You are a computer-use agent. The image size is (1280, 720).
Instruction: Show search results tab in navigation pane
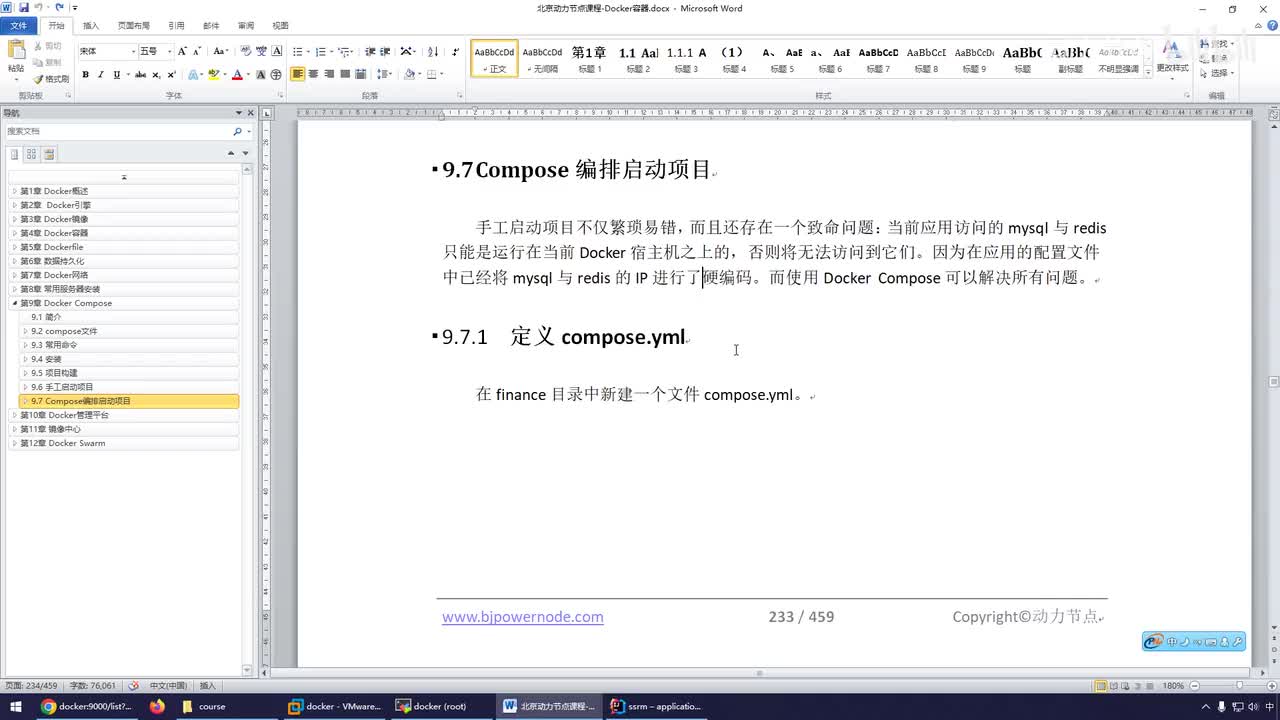[x=49, y=154]
